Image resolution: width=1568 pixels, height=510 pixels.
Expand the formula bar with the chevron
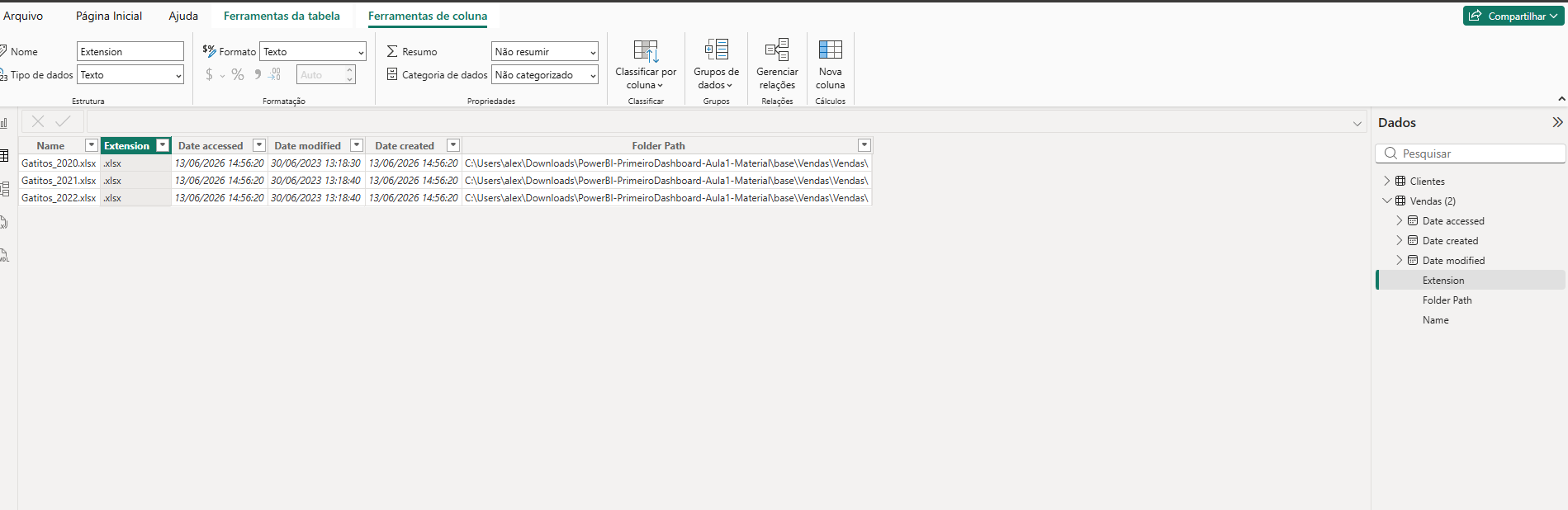point(1357,124)
